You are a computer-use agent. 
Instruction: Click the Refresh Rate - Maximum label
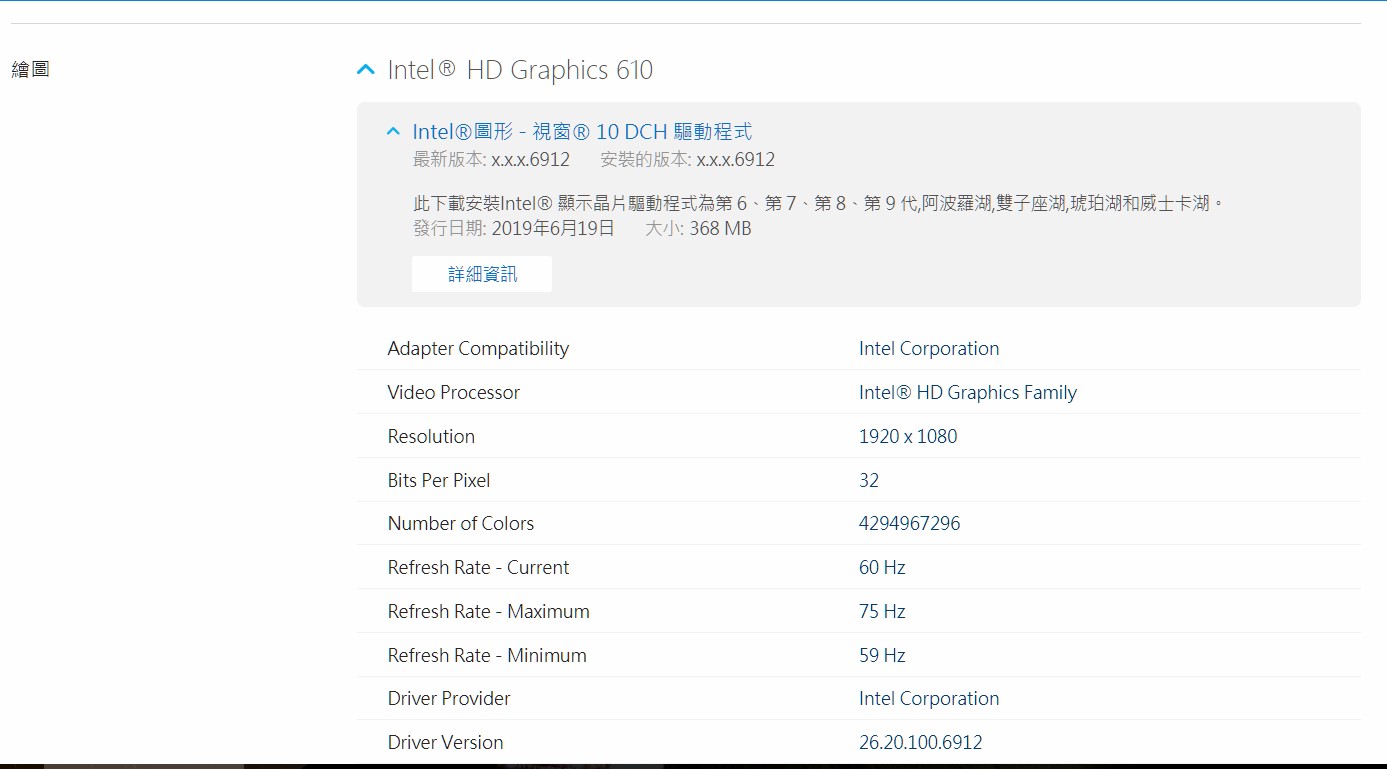pos(488,612)
